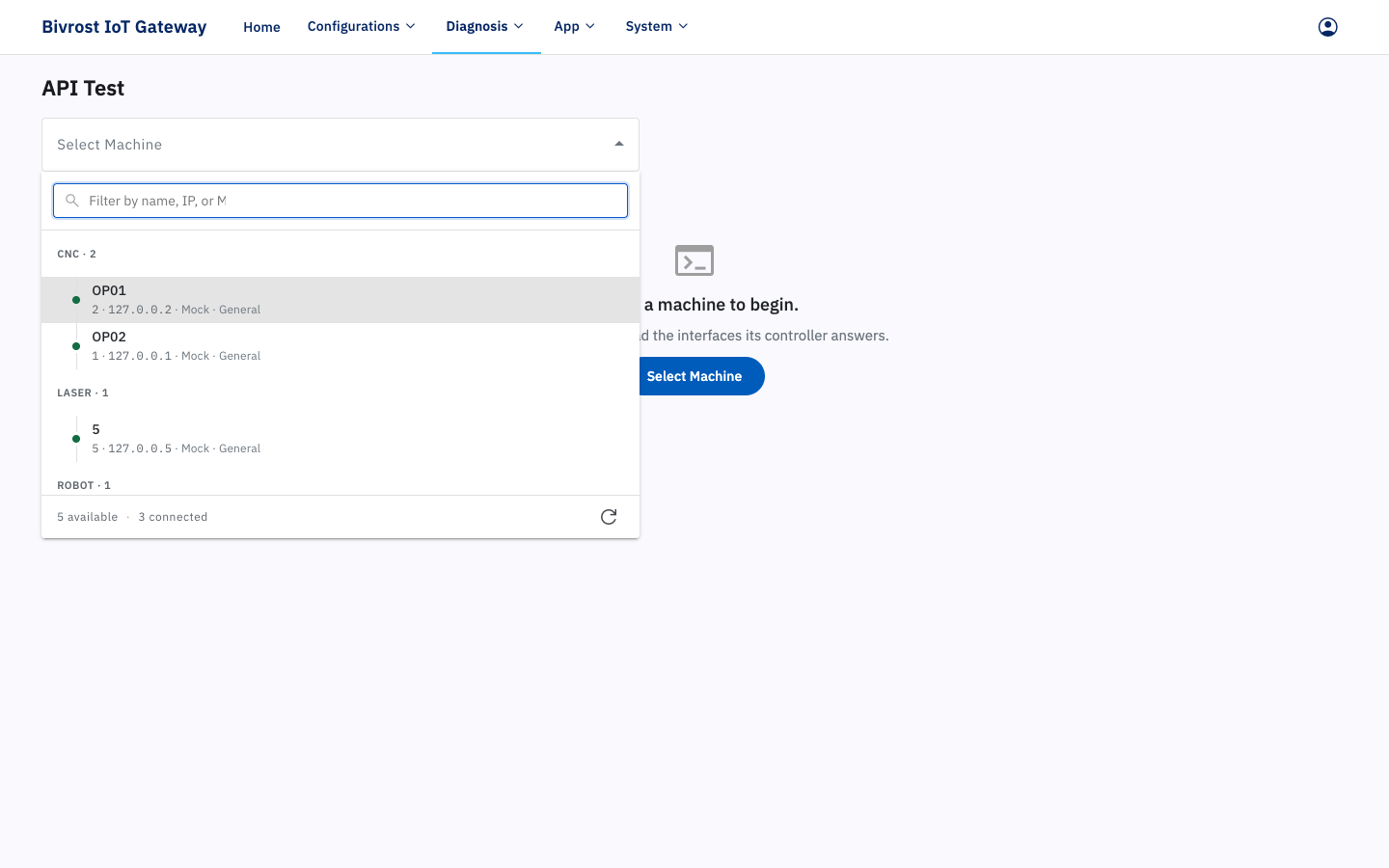Open the user account profile icon
This screenshot has width=1389, height=868.
pos(1327,27)
